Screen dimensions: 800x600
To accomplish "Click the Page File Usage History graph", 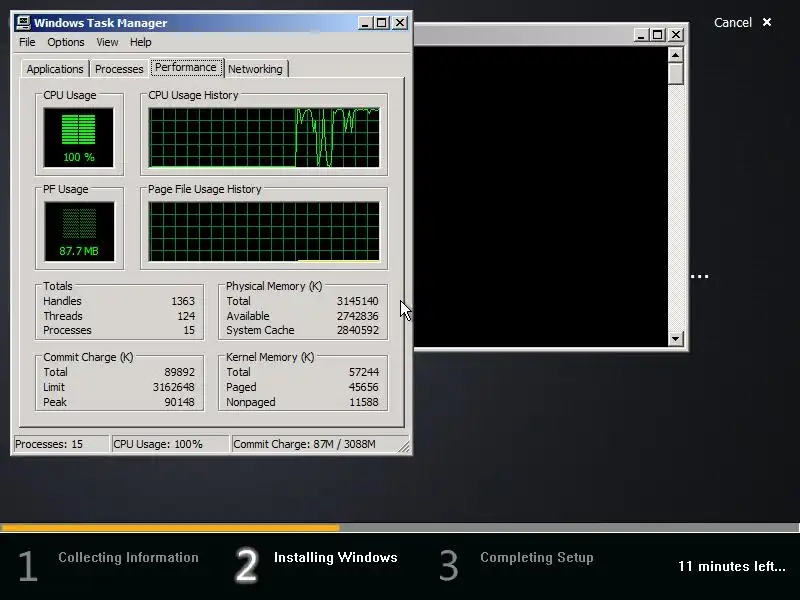I will coord(264,231).
